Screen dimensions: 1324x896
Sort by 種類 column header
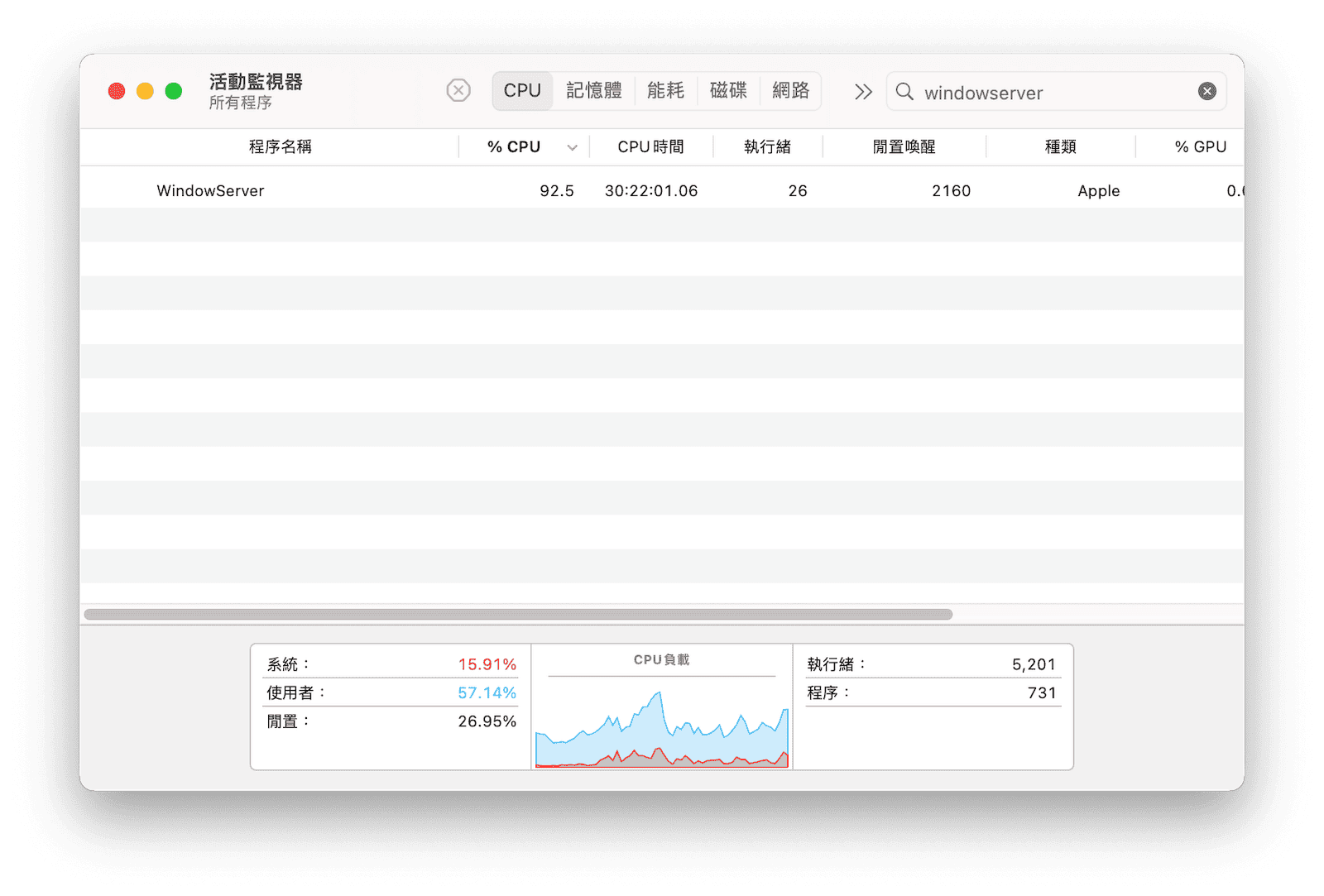click(x=1060, y=147)
